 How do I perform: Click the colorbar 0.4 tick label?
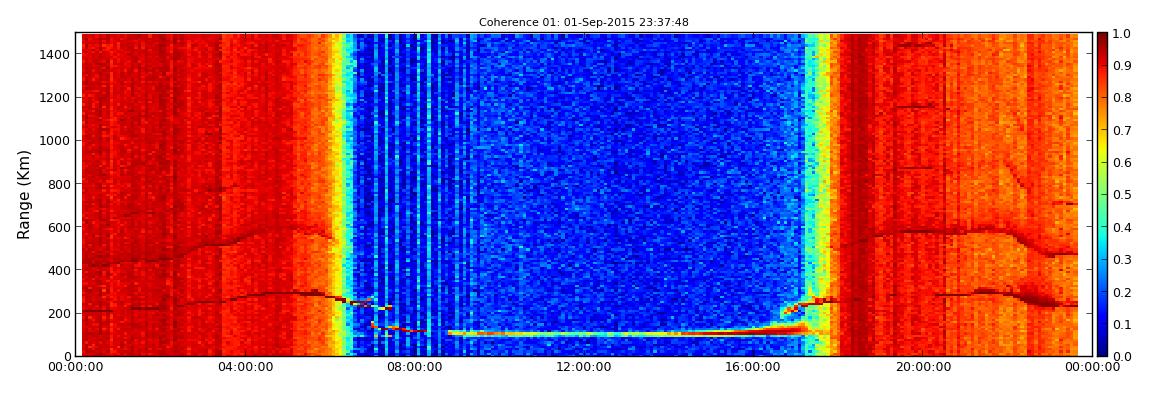(1122, 227)
